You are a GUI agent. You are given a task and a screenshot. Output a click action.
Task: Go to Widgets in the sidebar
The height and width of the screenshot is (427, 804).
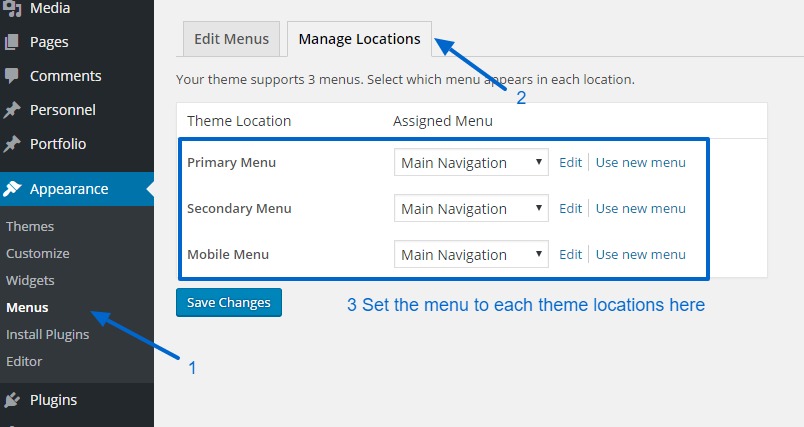tap(30, 281)
